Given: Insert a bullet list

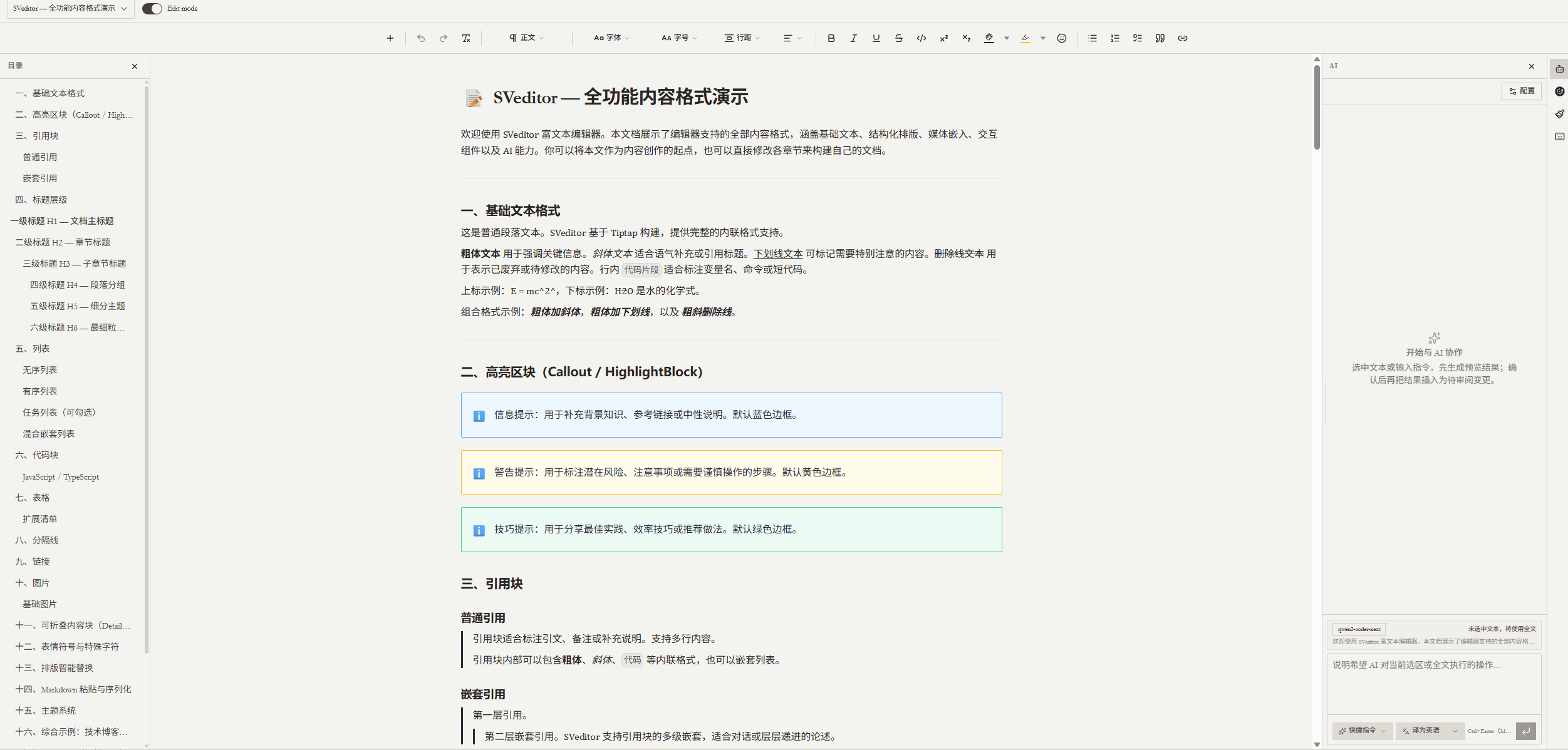Looking at the screenshot, I should 1093,38.
